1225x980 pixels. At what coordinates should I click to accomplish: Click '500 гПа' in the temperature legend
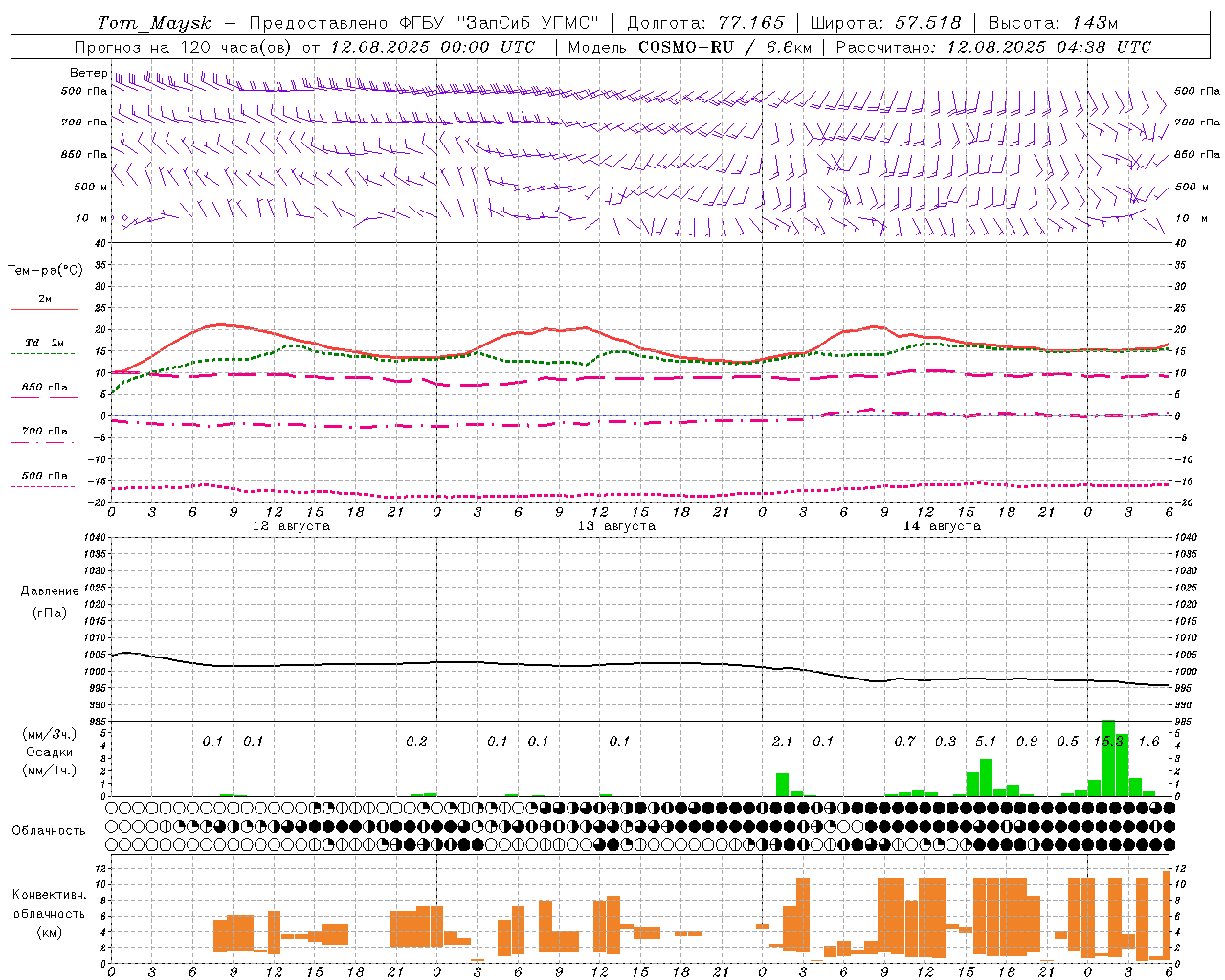pos(44,476)
